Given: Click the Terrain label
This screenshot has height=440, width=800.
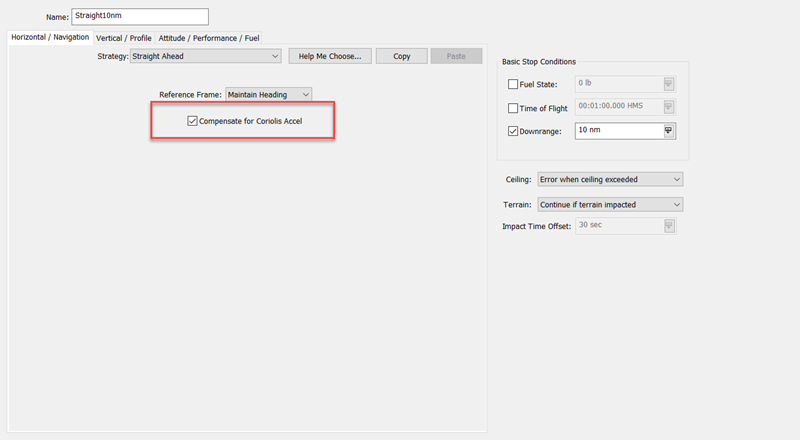Looking at the screenshot, I should point(517,204).
